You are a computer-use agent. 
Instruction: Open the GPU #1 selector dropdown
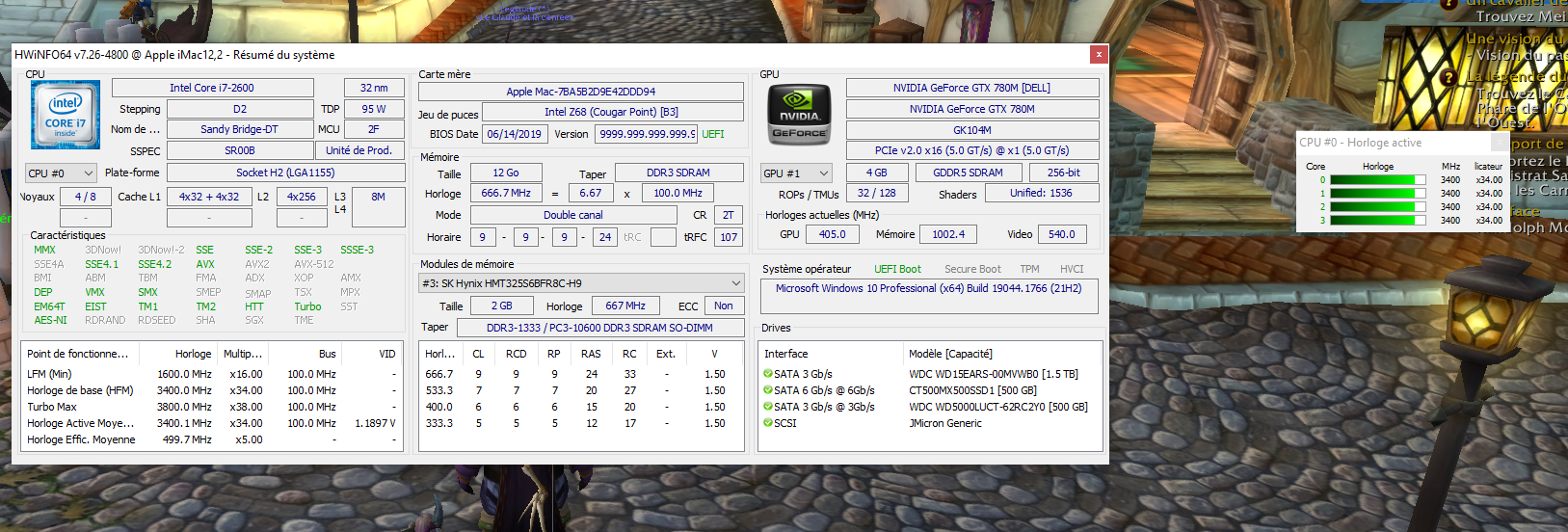pos(796,173)
